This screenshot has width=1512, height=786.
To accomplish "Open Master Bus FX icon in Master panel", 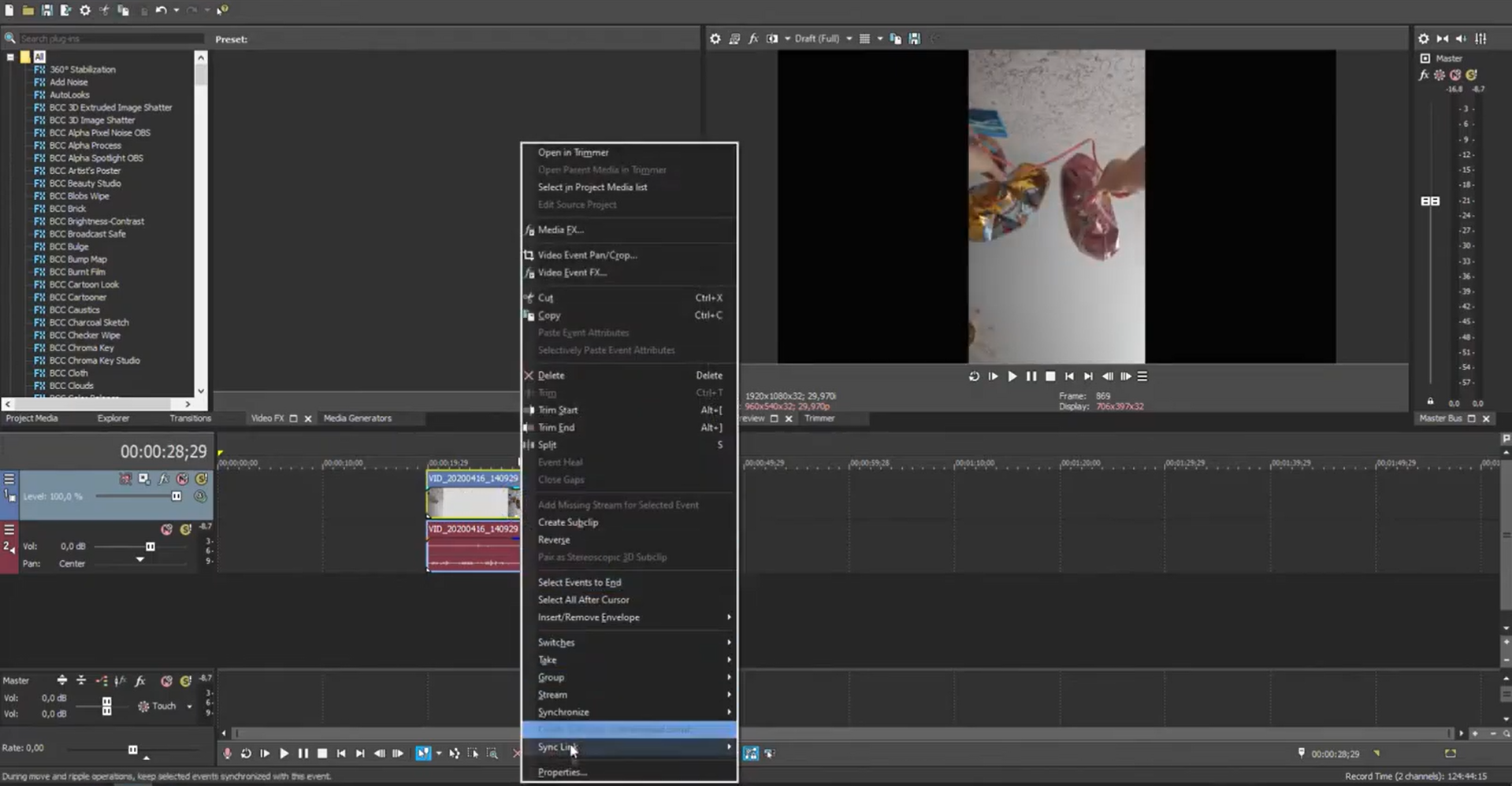I will coord(1423,75).
